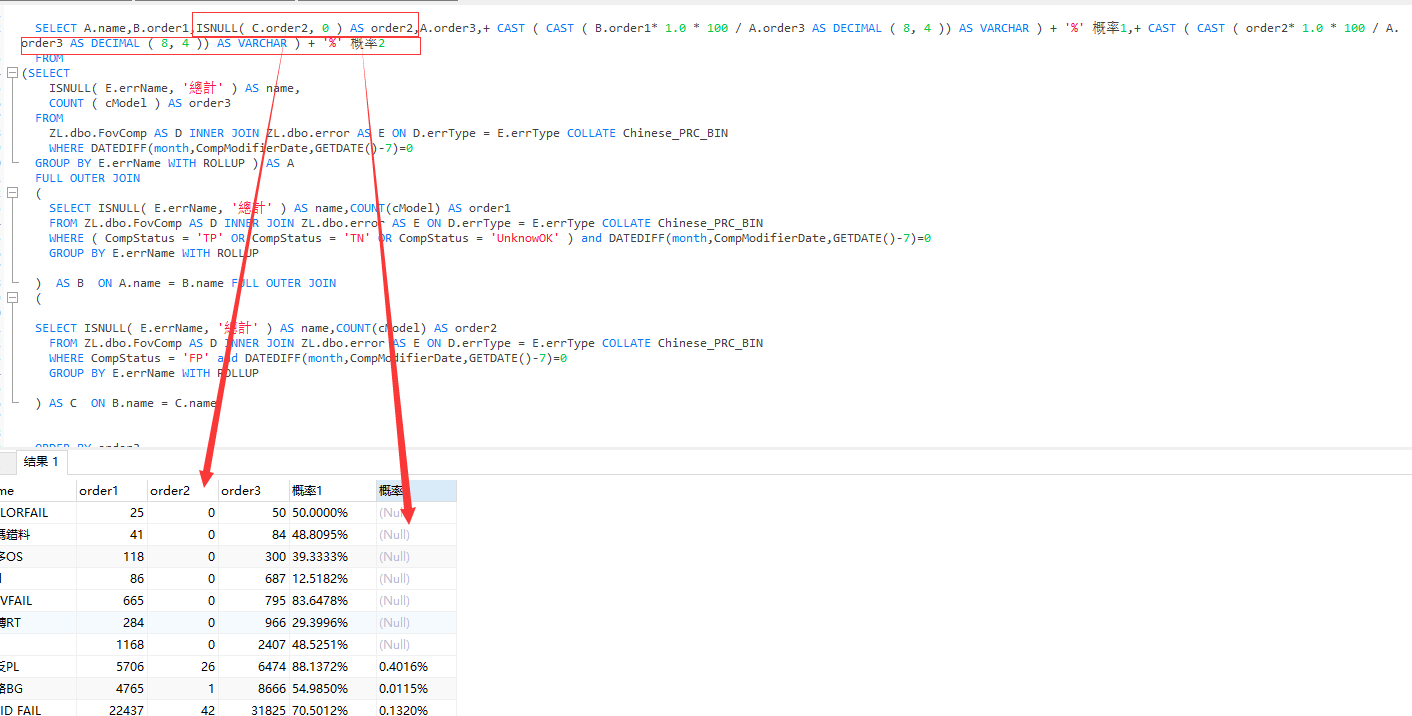The image size is (1412, 716).
Task: Click the WHERE CompStatus = 'FP' code line
Action: (x=308, y=358)
